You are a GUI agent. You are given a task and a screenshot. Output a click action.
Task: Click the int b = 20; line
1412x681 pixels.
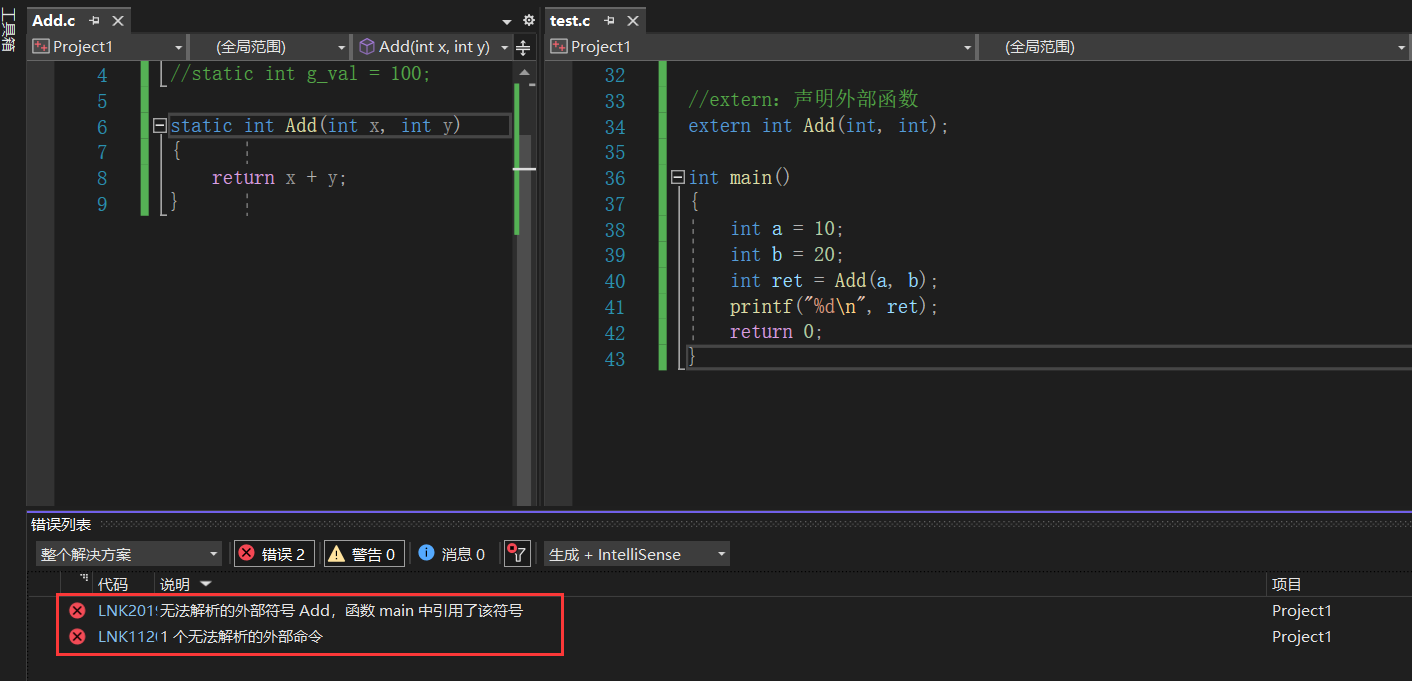[x=787, y=255]
